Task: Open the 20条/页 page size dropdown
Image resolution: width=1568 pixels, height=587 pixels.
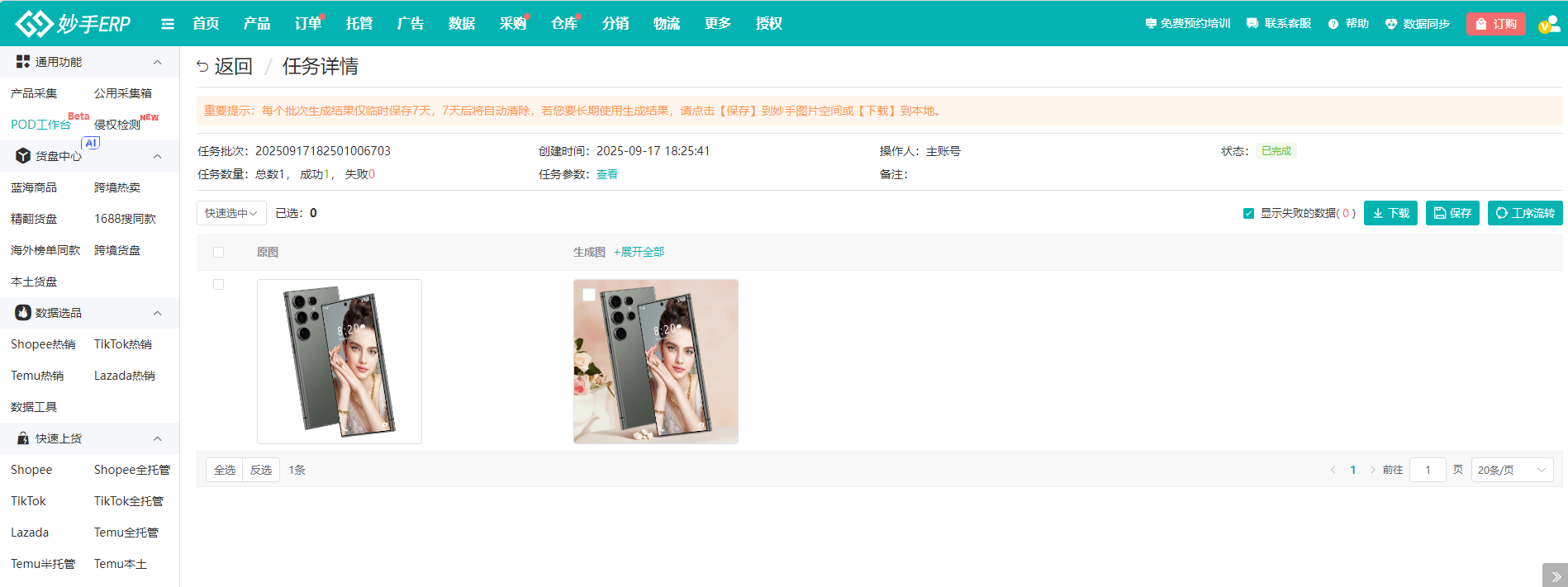Action: pyautogui.click(x=1512, y=470)
